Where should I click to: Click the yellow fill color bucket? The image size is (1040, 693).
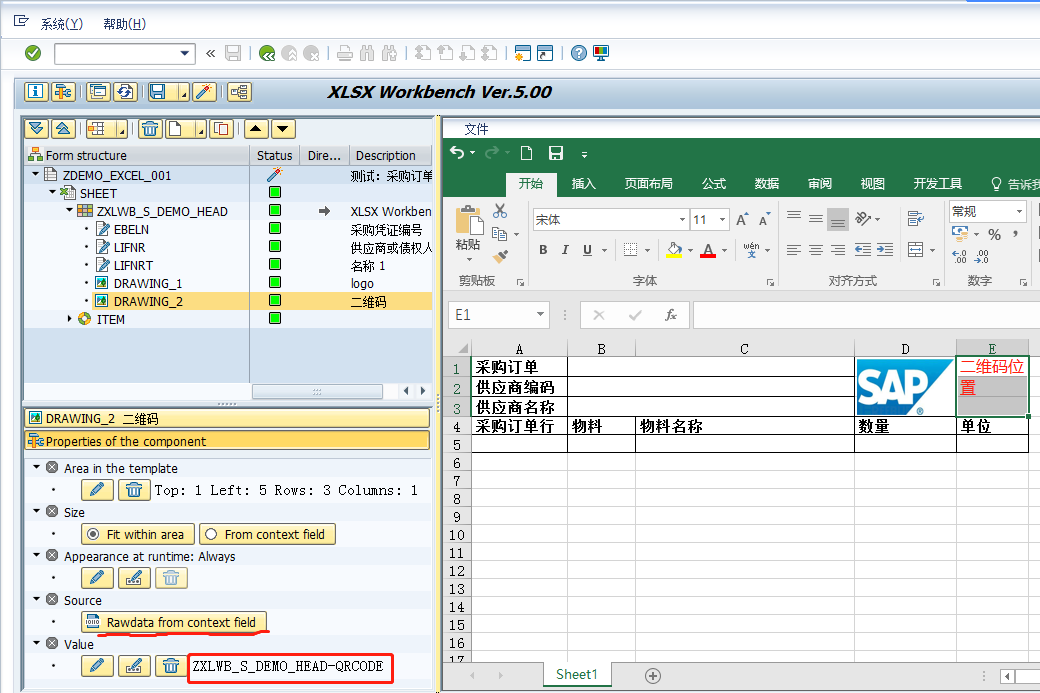(674, 250)
